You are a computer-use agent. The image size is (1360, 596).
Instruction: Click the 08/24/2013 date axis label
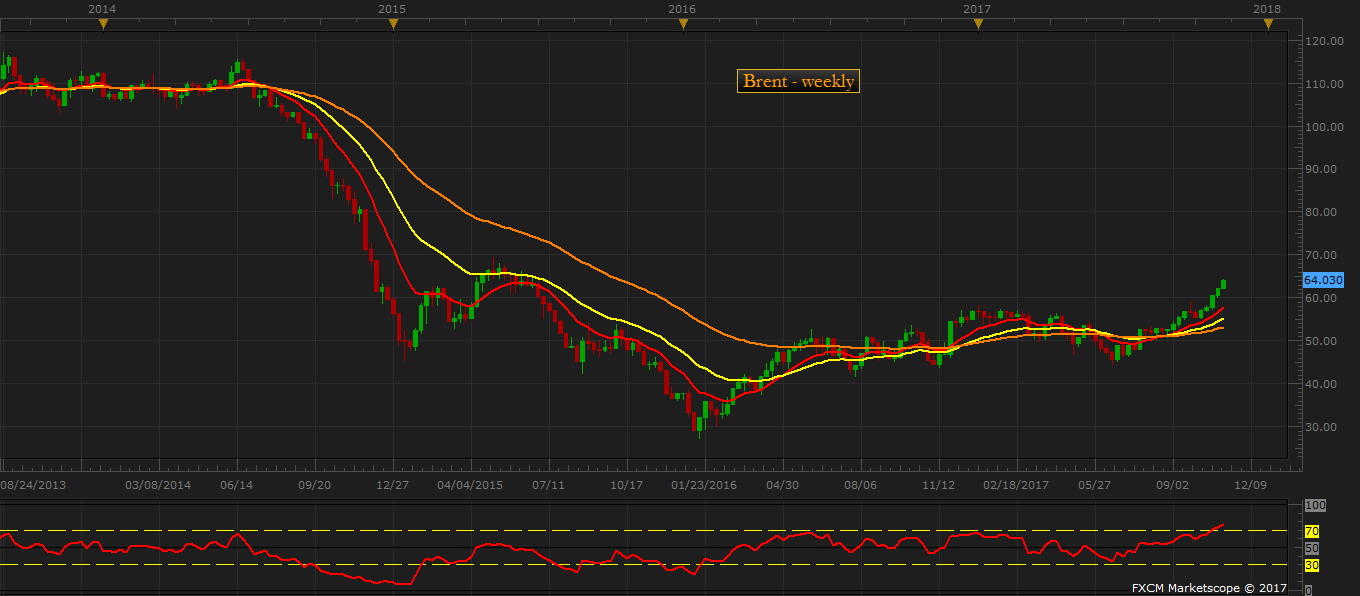(x=34, y=485)
